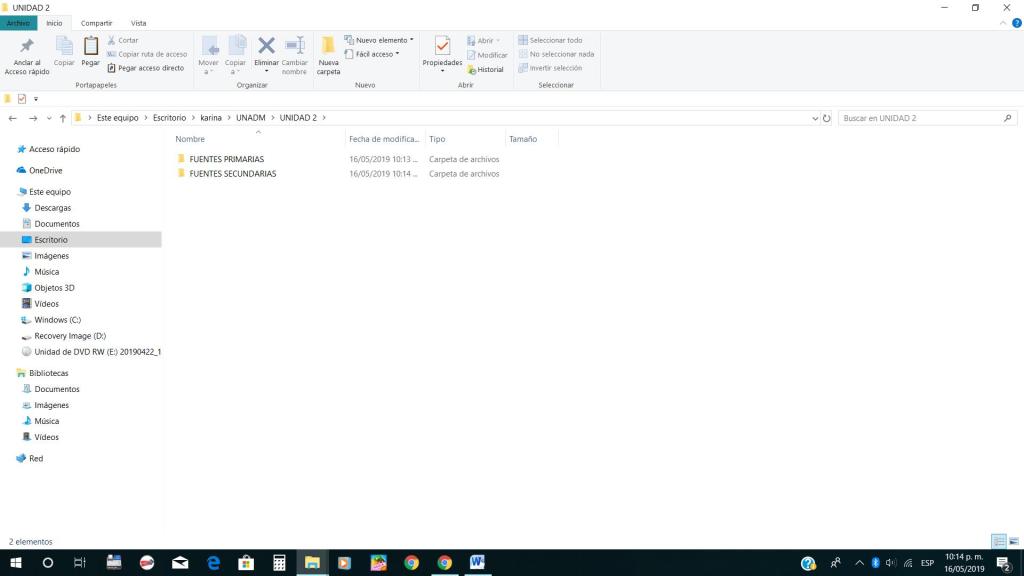Viewport: 1024px width, 576px height.
Task: Click Pegar acceso directo
Action: click(146, 68)
